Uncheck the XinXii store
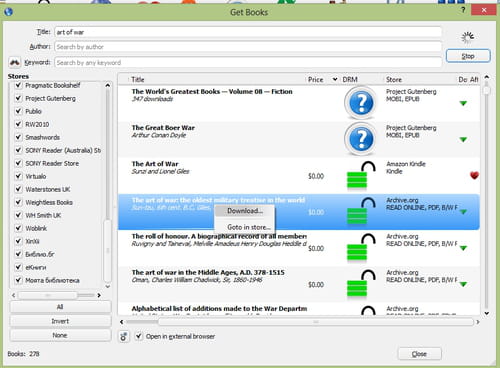Viewport: 500px width, 368px height. point(18,241)
